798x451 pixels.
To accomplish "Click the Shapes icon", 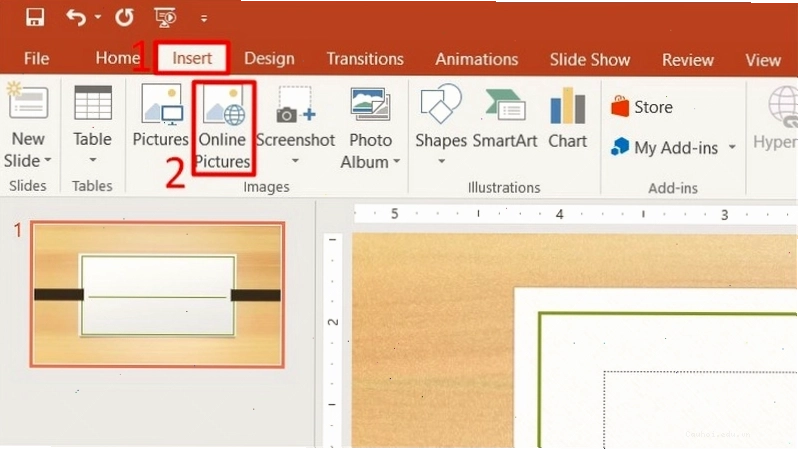I will (441, 104).
